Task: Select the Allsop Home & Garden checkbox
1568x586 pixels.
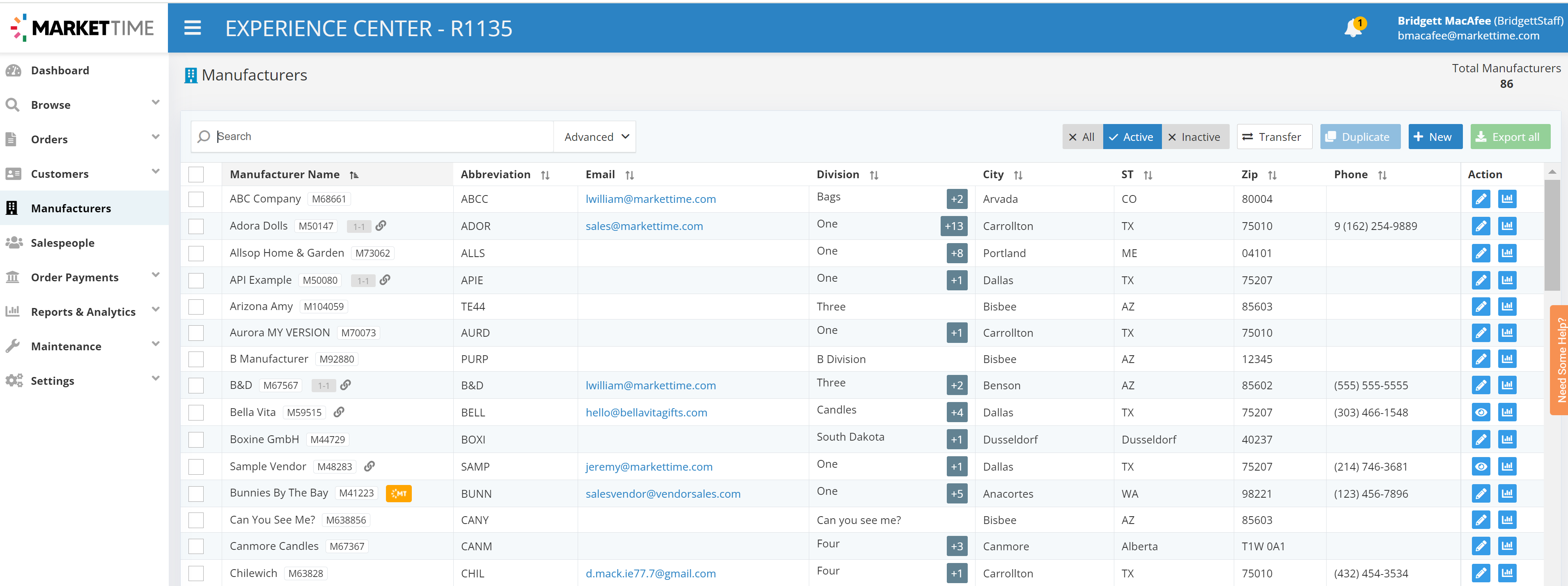Action: 196,253
